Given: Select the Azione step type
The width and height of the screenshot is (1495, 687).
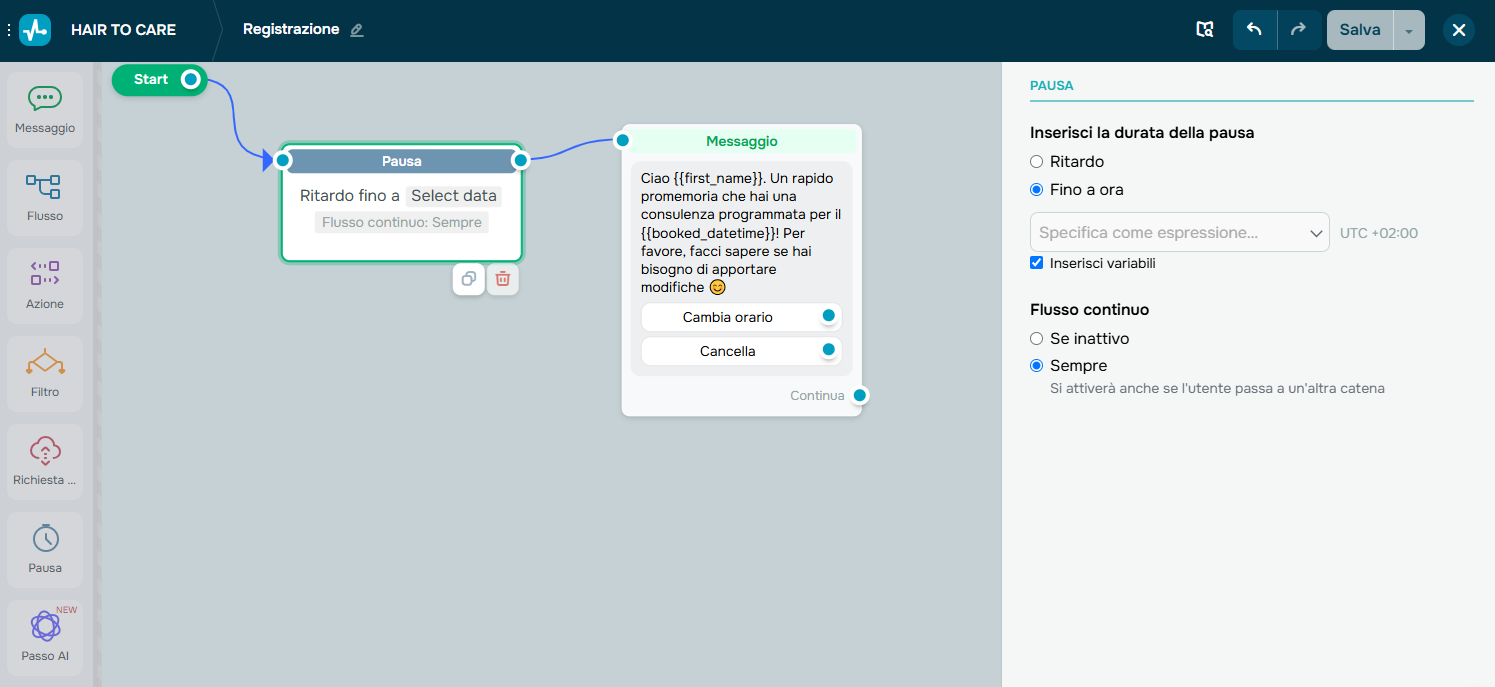Looking at the screenshot, I should click(x=44, y=285).
